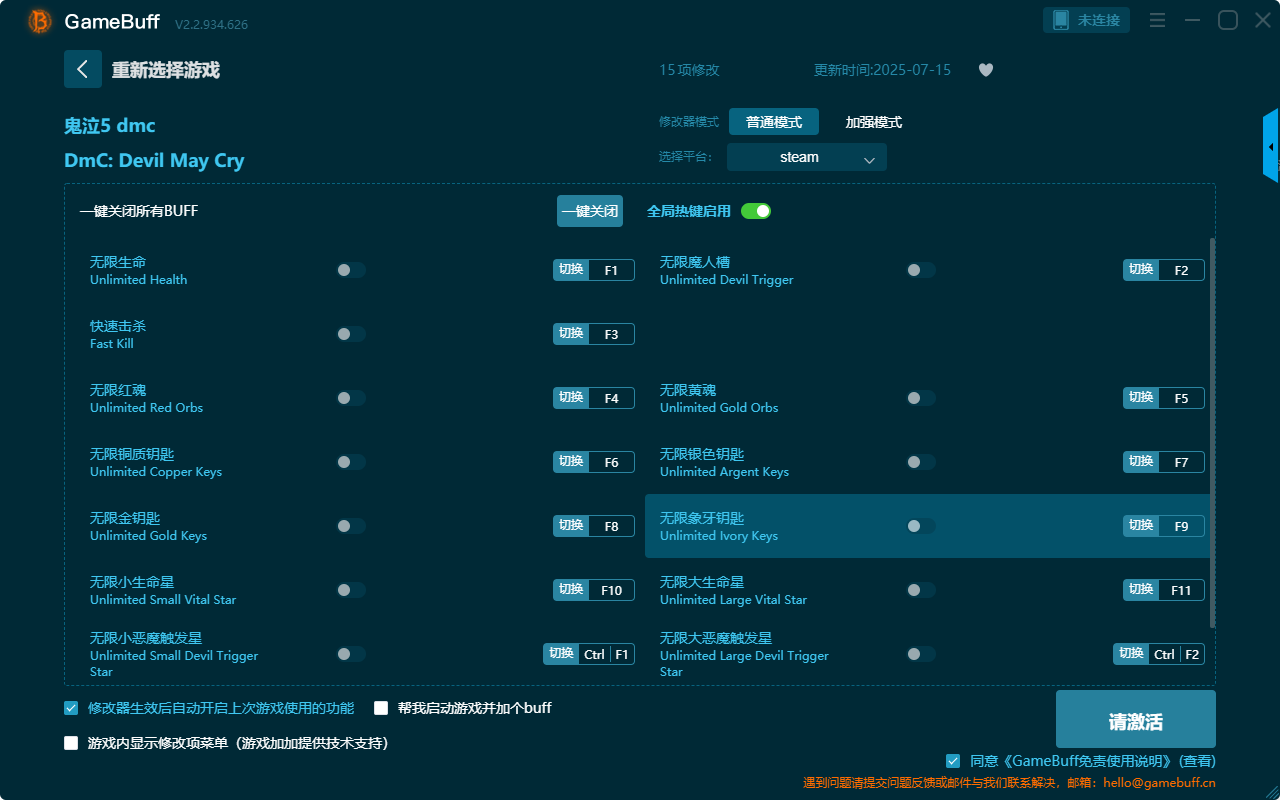The height and width of the screenshot is (800, 1280).
Task: Click the 重新选择游戏 title text
Action: [166, 70]
